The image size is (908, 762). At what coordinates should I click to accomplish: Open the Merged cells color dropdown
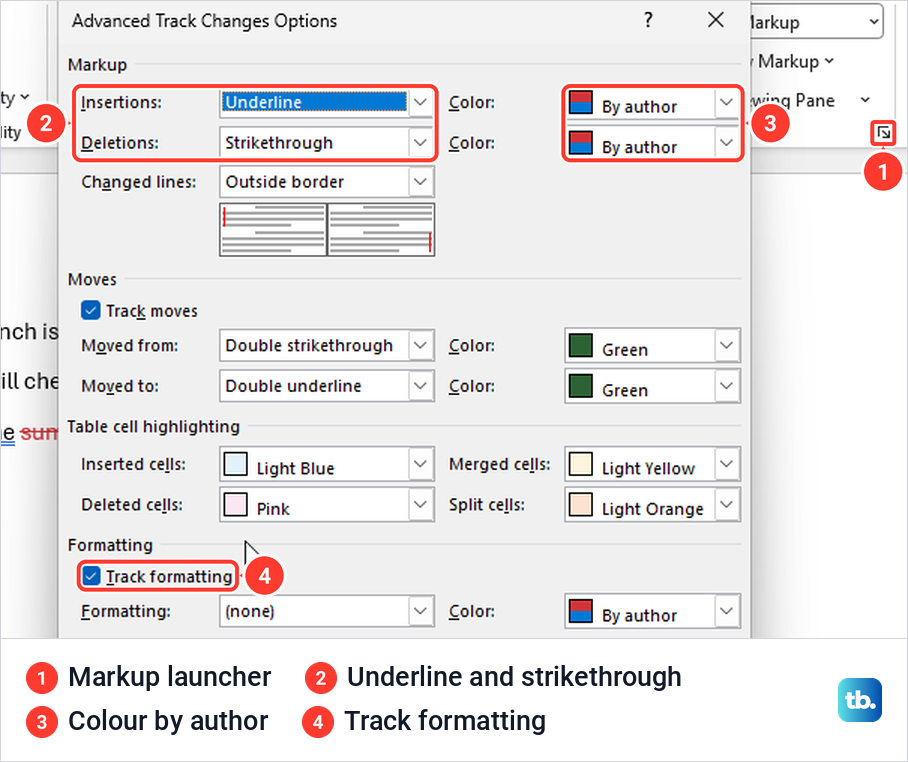pyautogui.click(x=727, y=464)
